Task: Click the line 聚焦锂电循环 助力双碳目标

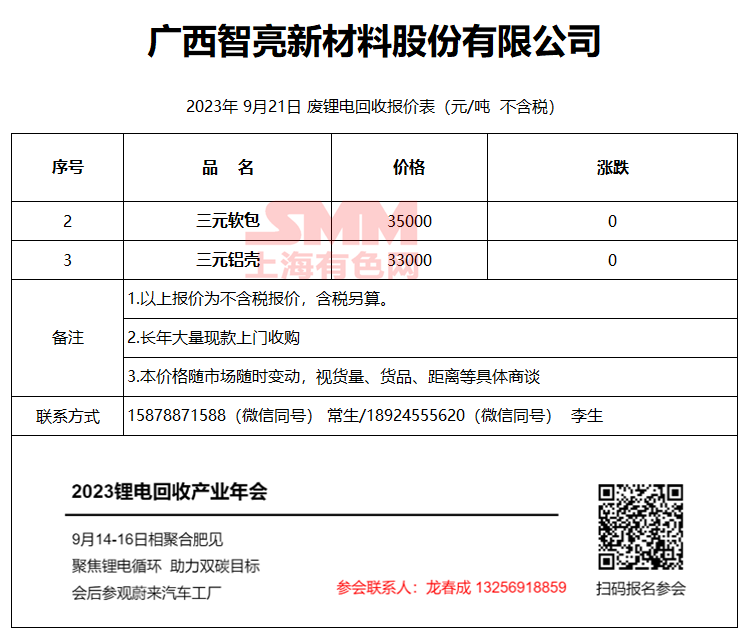Action: coord(166,566)
